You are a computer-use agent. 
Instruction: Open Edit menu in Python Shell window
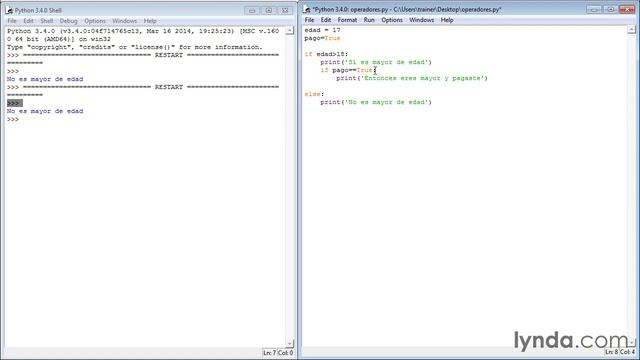[28, 21]
